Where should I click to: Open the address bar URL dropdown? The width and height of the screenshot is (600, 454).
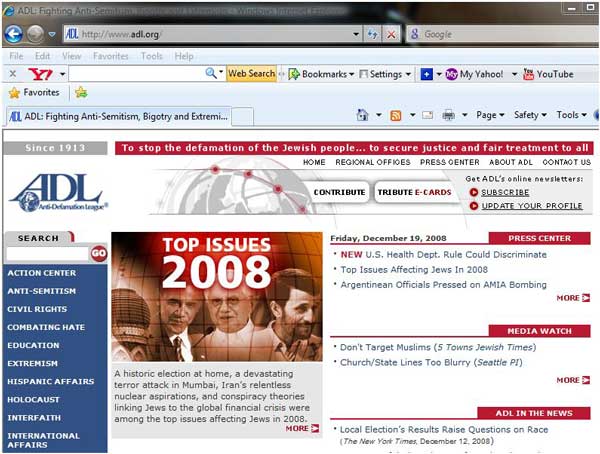(356, 34)
